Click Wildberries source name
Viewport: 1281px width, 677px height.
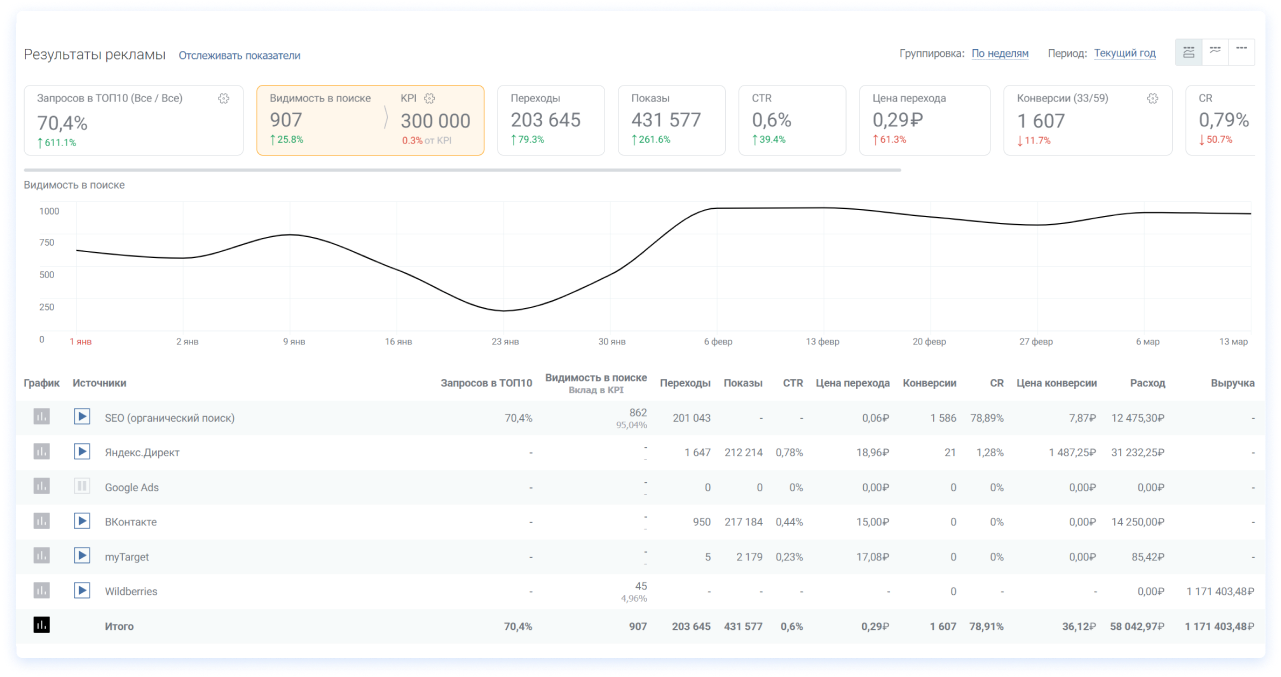tap(131, 592)
